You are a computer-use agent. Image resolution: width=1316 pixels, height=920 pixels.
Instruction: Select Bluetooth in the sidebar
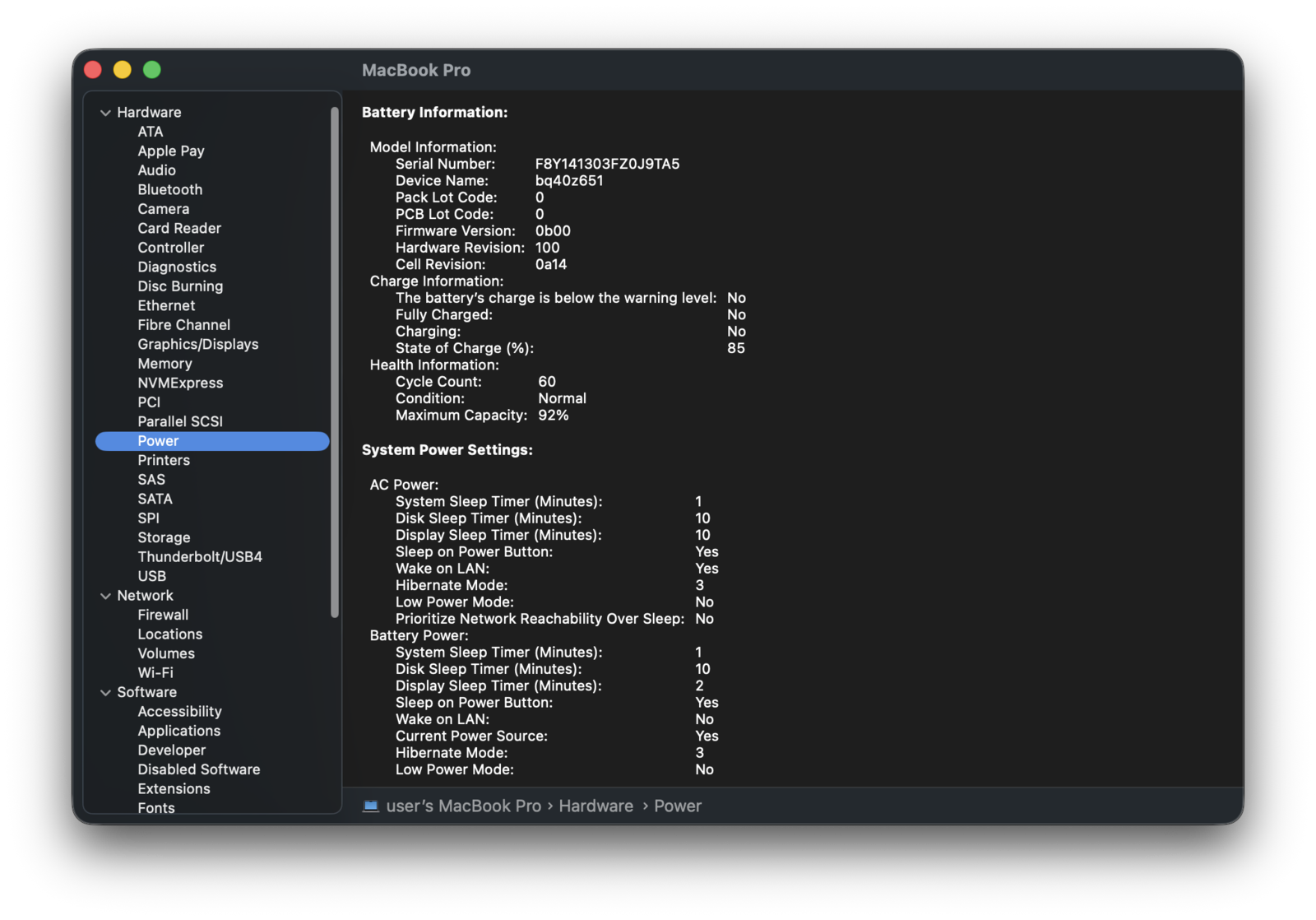coord(169,189)
